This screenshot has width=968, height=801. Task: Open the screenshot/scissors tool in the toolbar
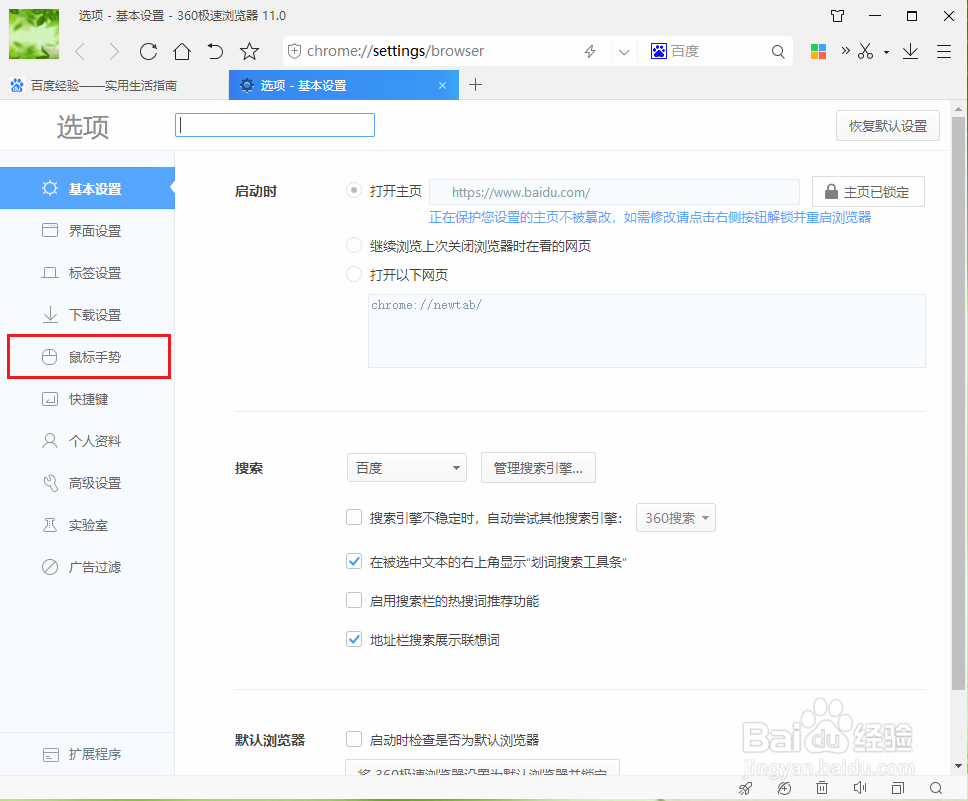pos(864,51)
